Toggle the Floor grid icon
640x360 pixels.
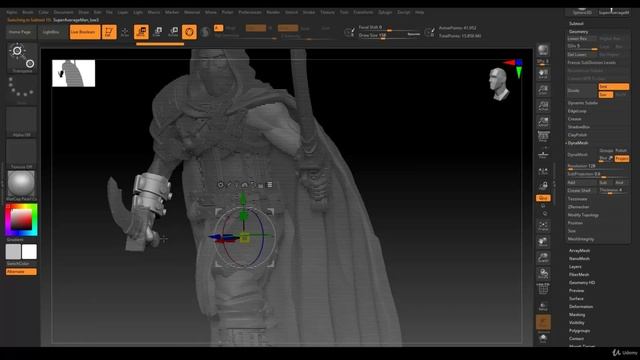(543, 155)
